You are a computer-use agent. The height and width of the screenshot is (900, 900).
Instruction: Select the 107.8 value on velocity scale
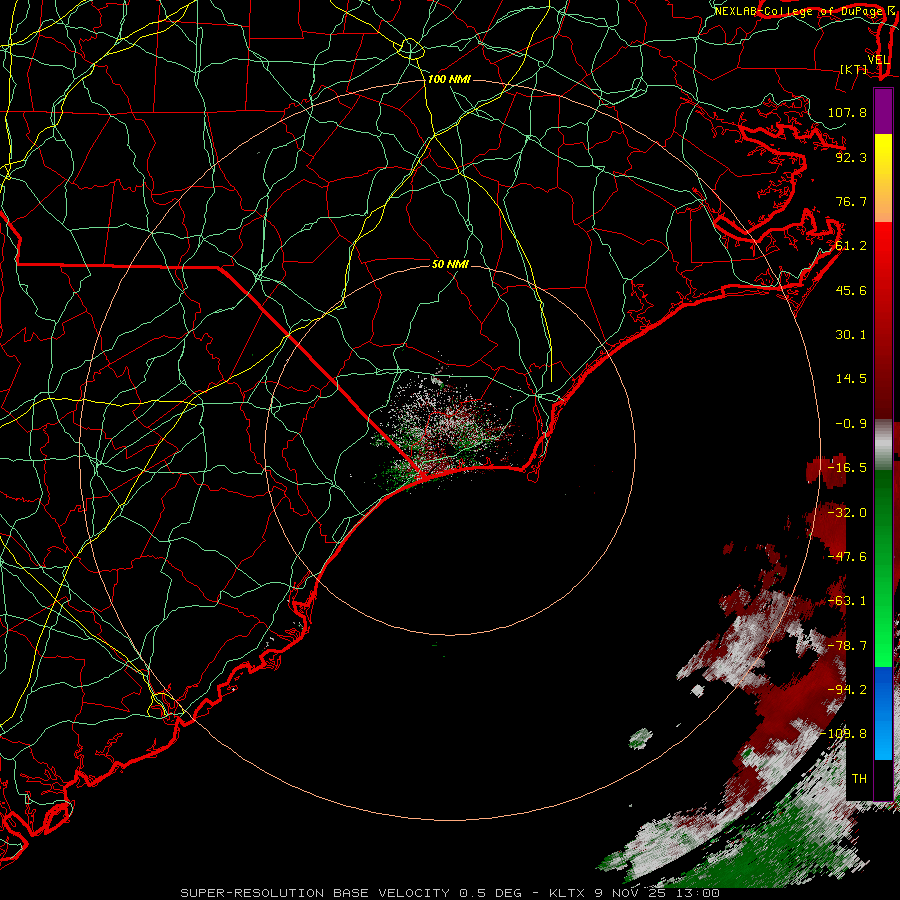click(x=847, y=112)
